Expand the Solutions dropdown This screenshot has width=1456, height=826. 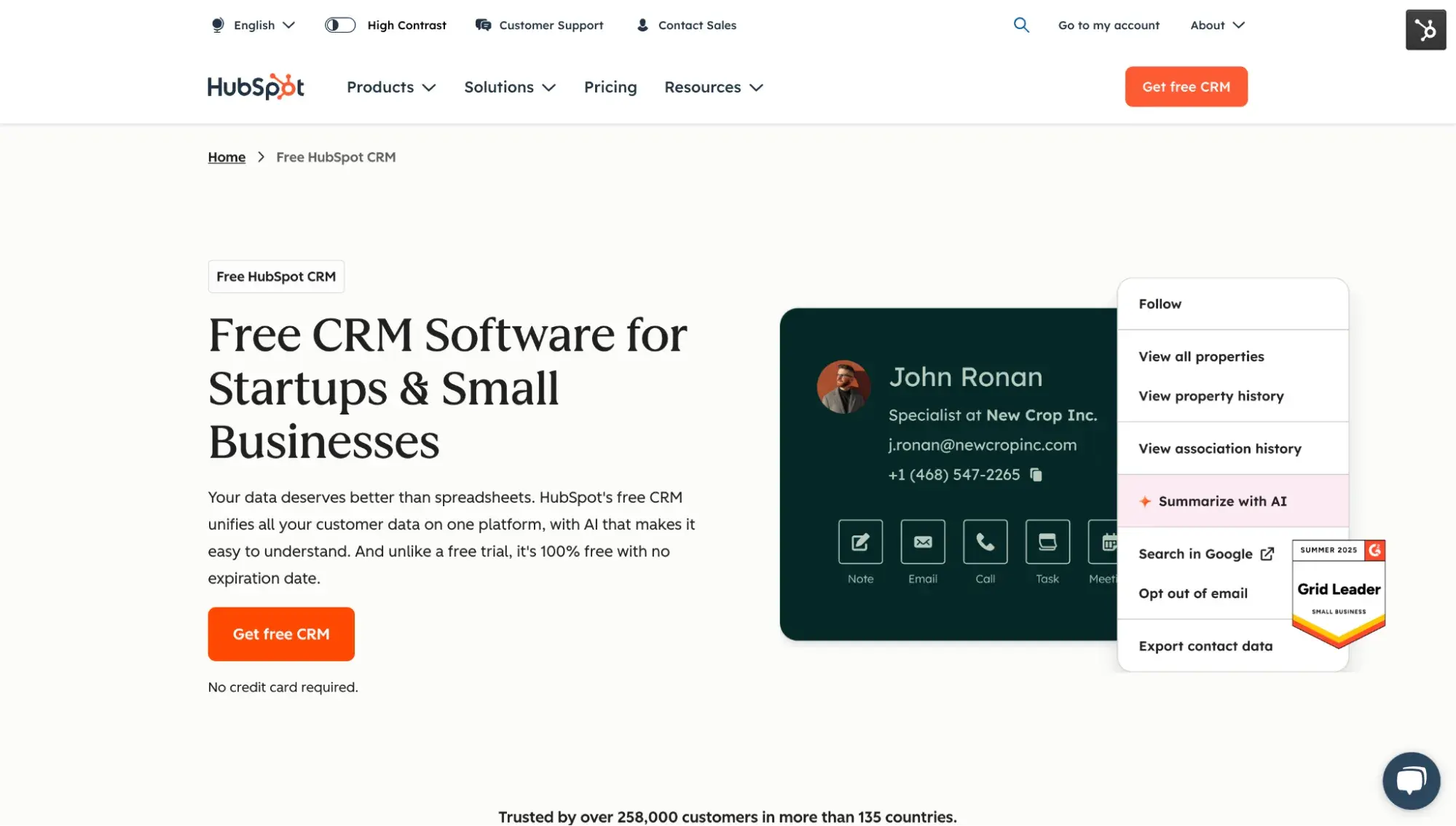tap(510, 87)
